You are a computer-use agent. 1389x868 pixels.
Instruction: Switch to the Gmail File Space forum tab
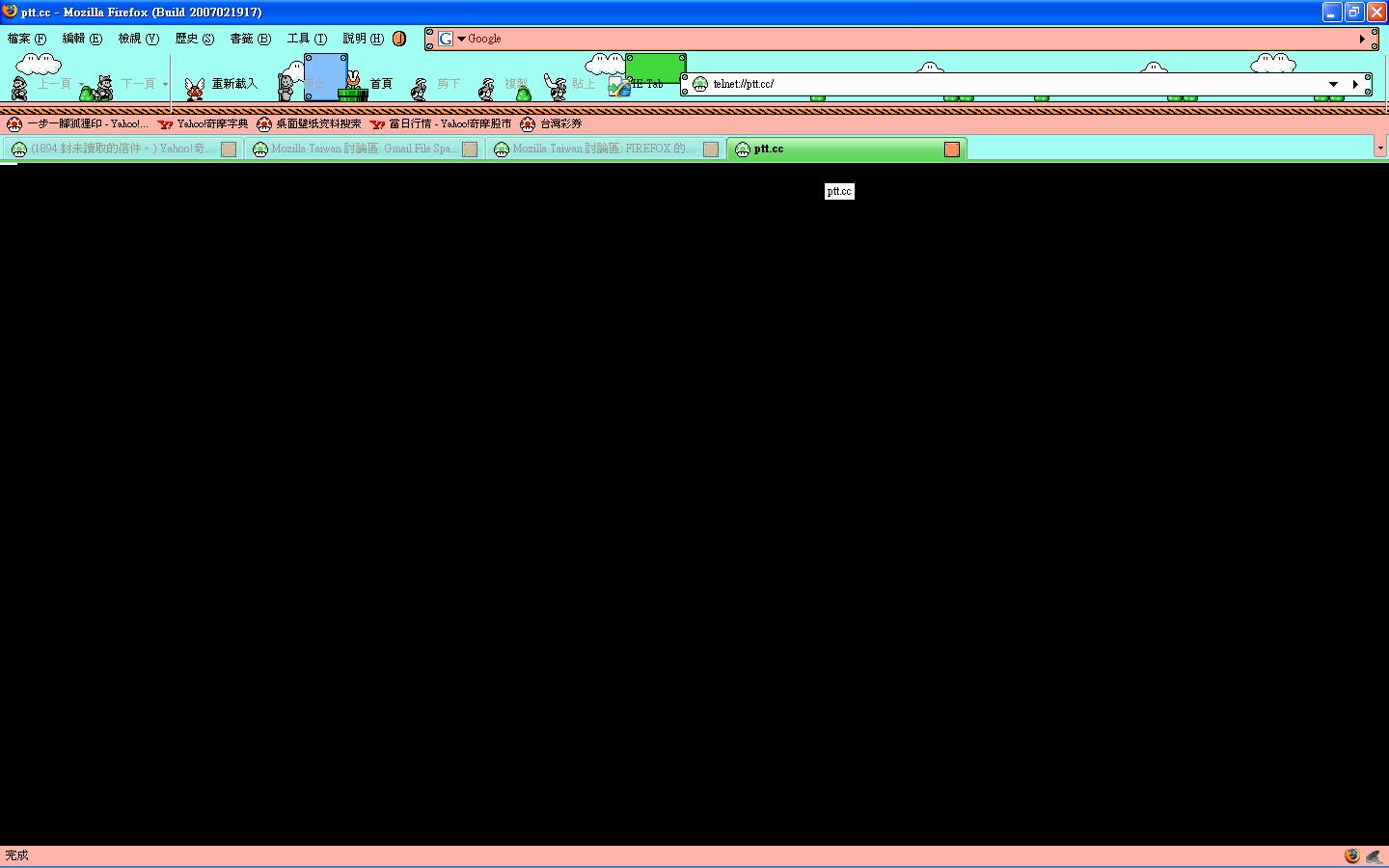pyautogui.click(x=364, y=149)
